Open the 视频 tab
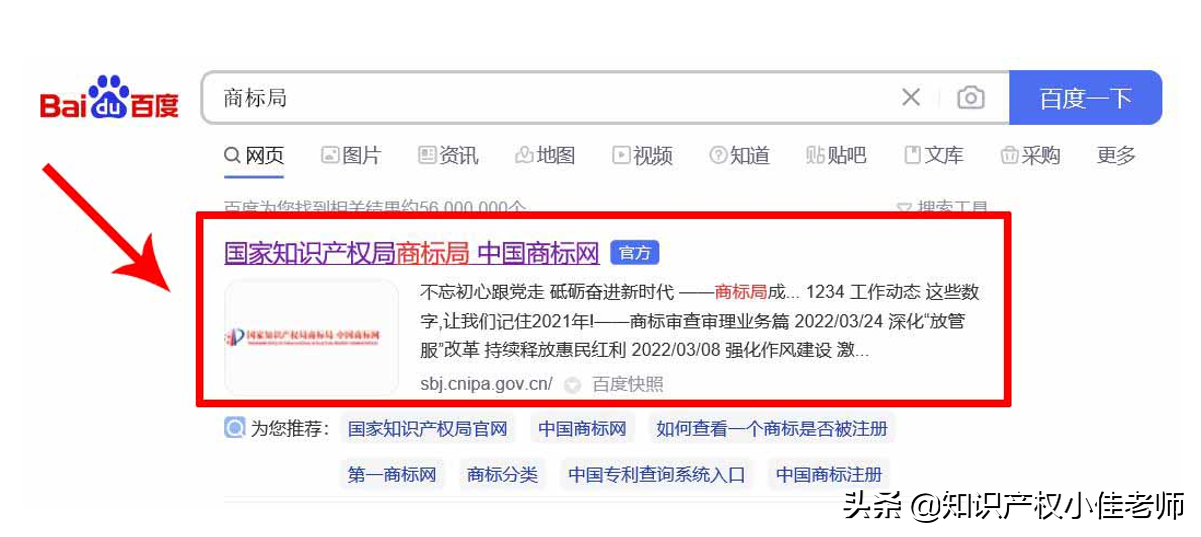This screenshot has height=537, width=1201. (x=642, y=155)
